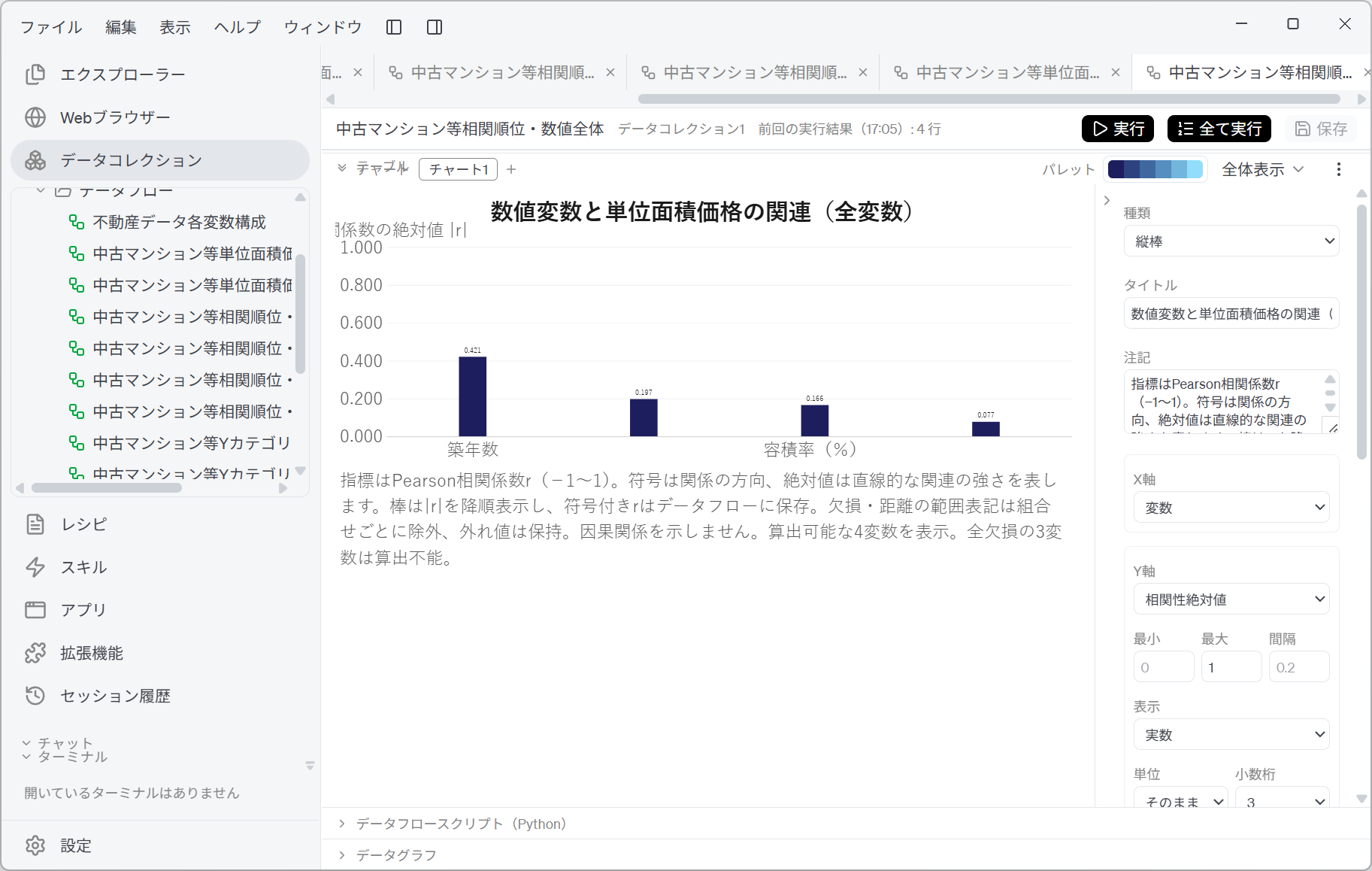This screenshot has height=871, width=1372.
Task: Click the 保存 save button
Action: coord(1320,129)
